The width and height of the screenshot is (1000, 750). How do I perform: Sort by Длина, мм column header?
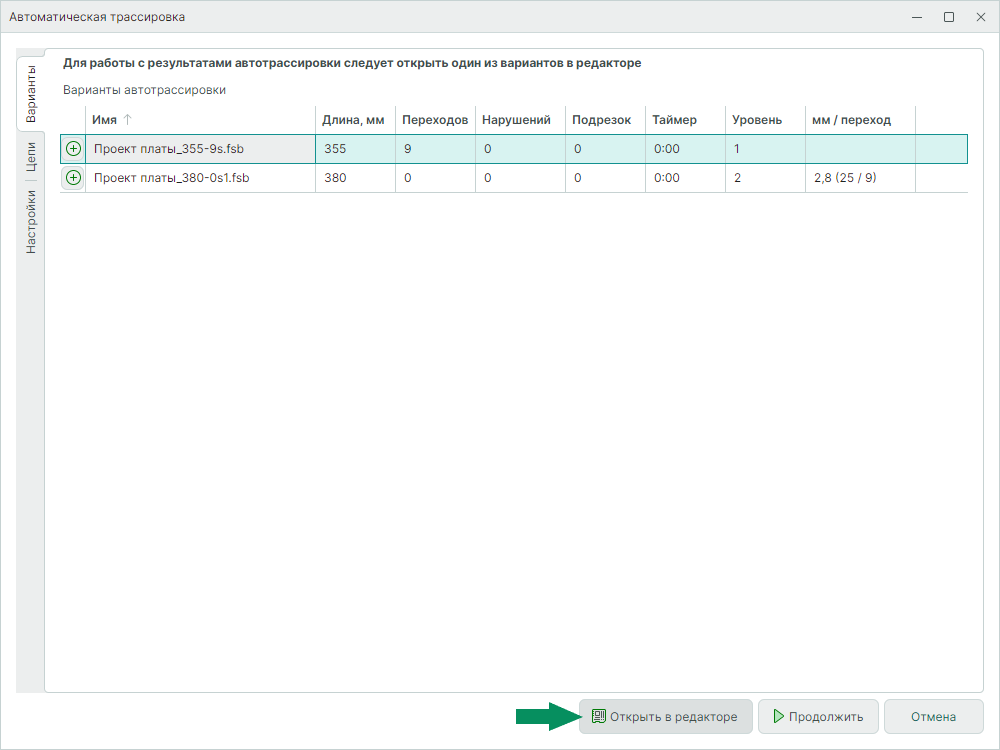pos(353,120)
